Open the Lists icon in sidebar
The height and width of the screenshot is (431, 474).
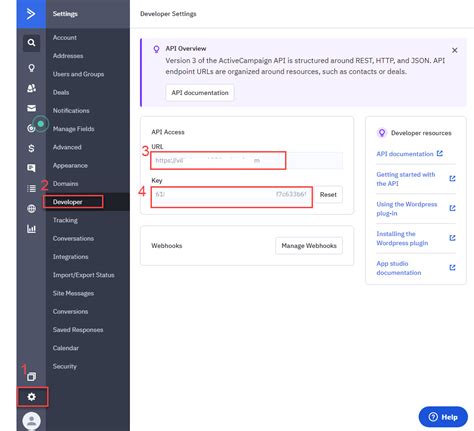pos(31,189)
